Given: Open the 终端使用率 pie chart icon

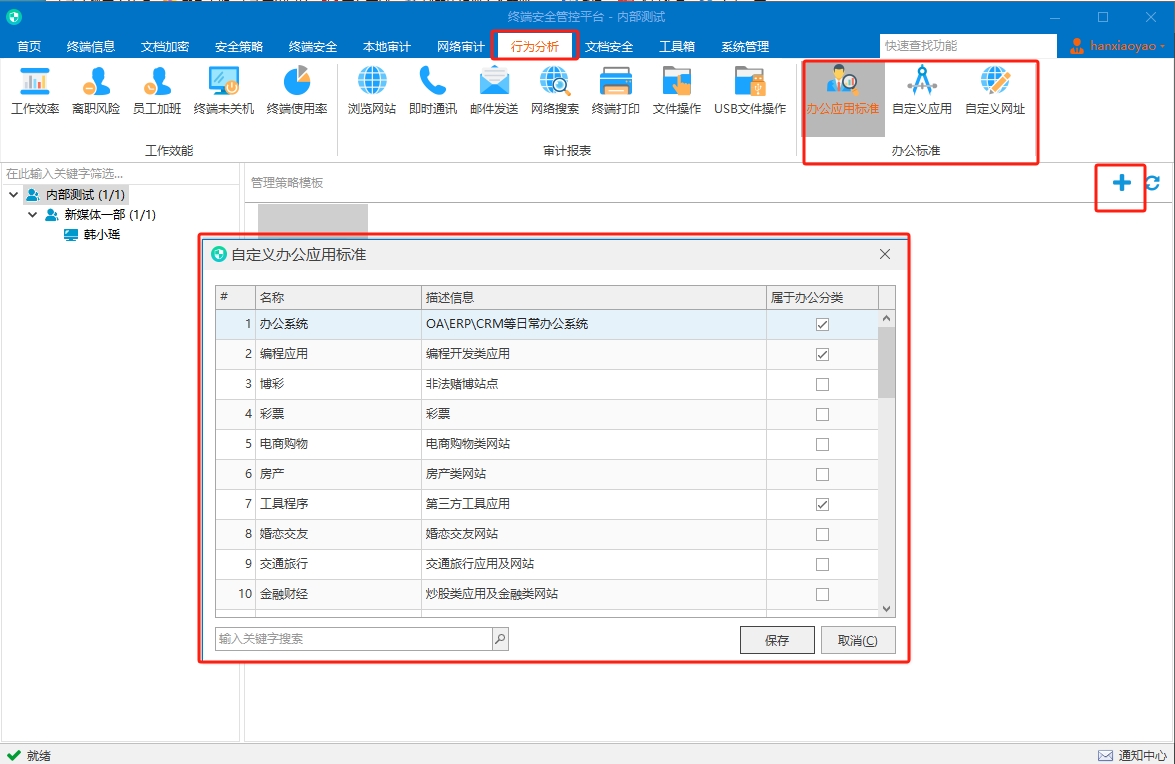Looking at the screenshot, I should pyautogui.click(x=297, y=91).
